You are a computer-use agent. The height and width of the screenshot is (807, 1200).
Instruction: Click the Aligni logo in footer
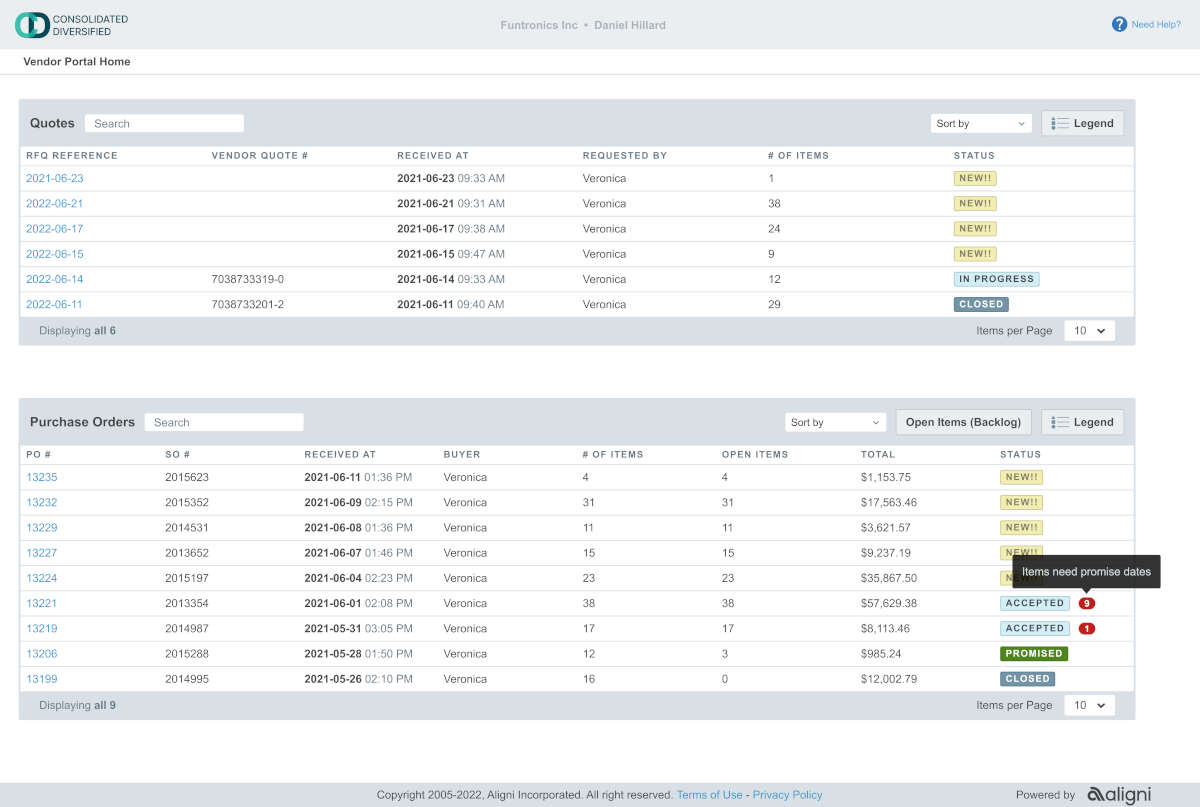[1119, 795]
